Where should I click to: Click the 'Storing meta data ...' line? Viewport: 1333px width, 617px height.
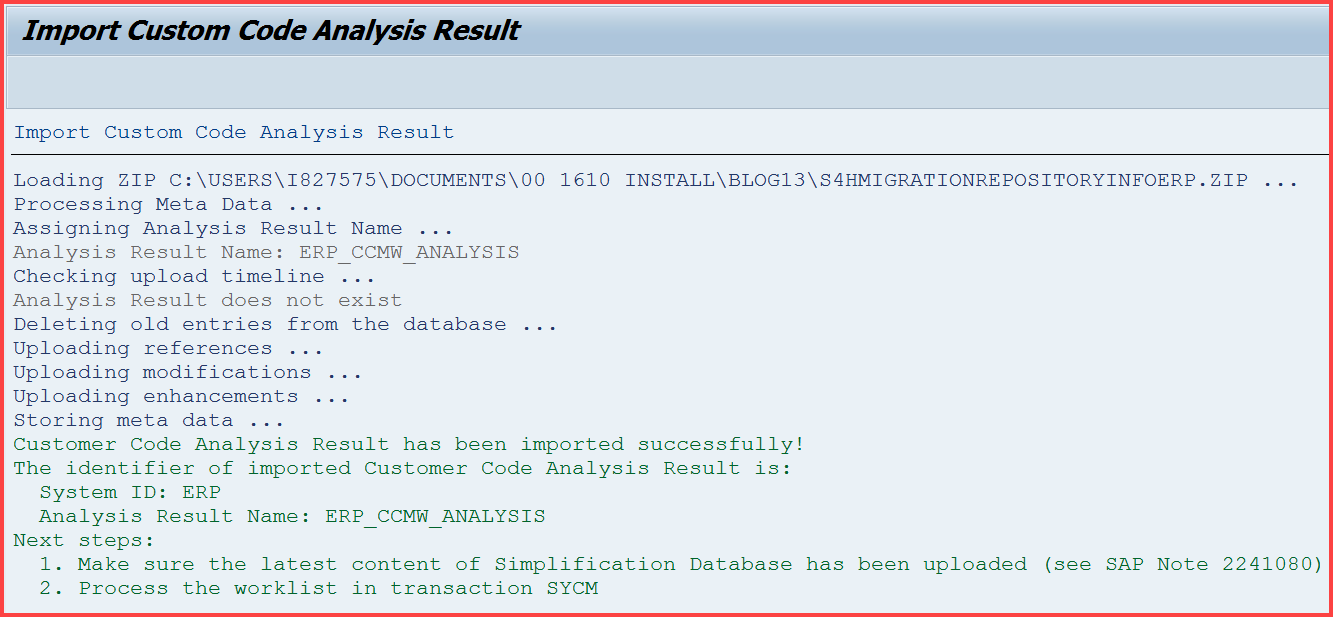tap(149, 420)
